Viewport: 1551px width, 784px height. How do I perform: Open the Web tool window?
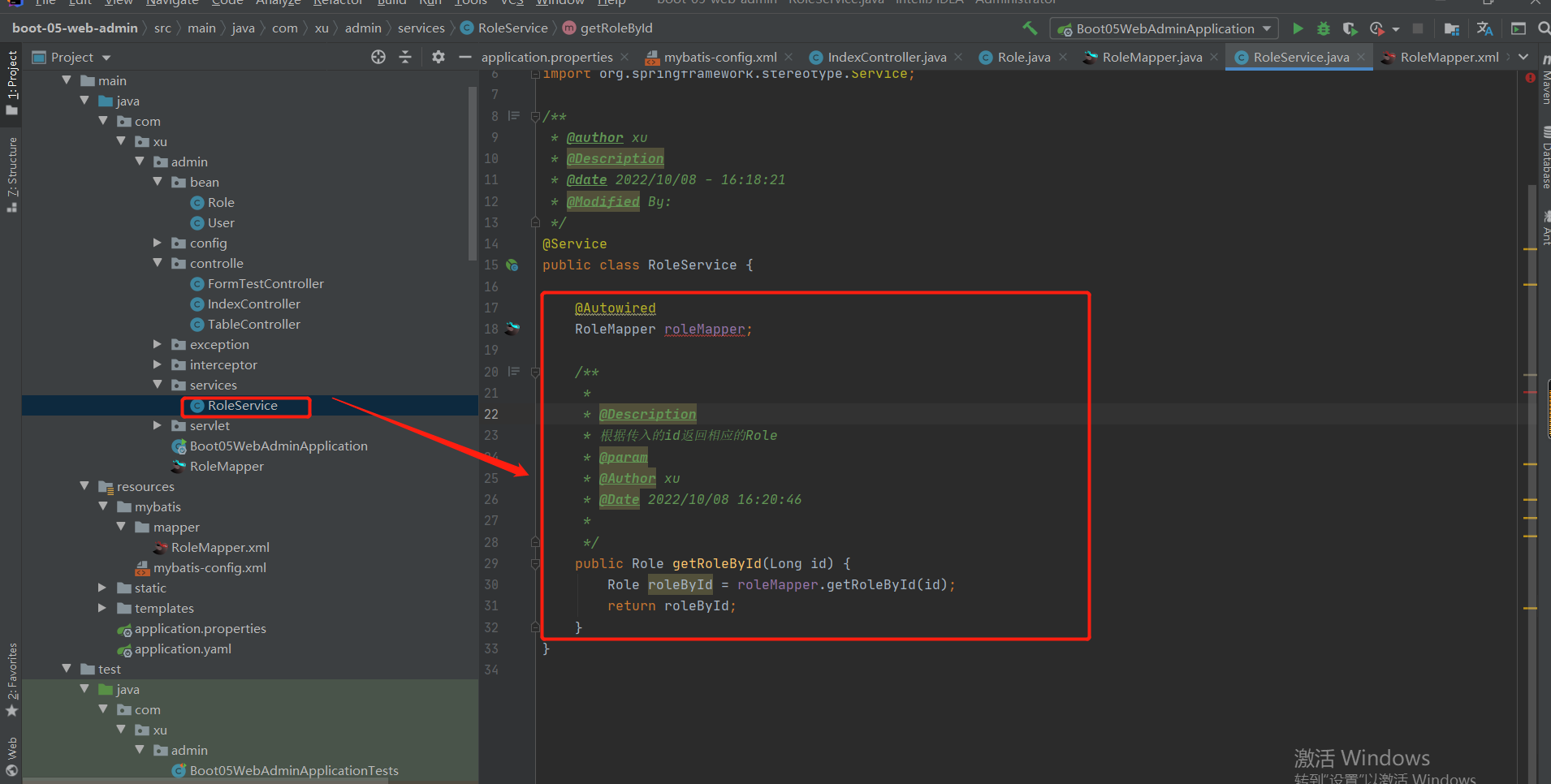[11, 756]
